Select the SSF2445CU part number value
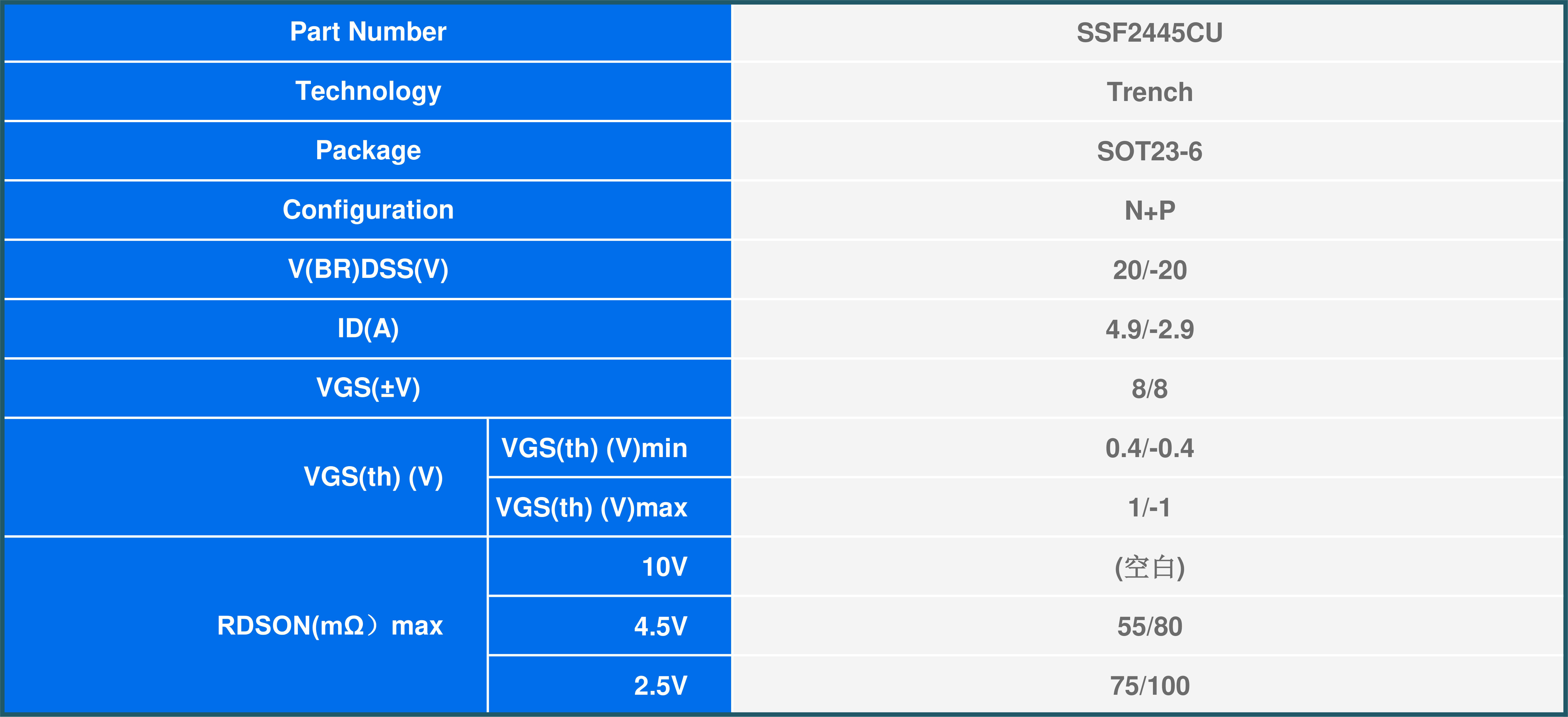Screen dimensions: 1568x717 coord(1149,33)
